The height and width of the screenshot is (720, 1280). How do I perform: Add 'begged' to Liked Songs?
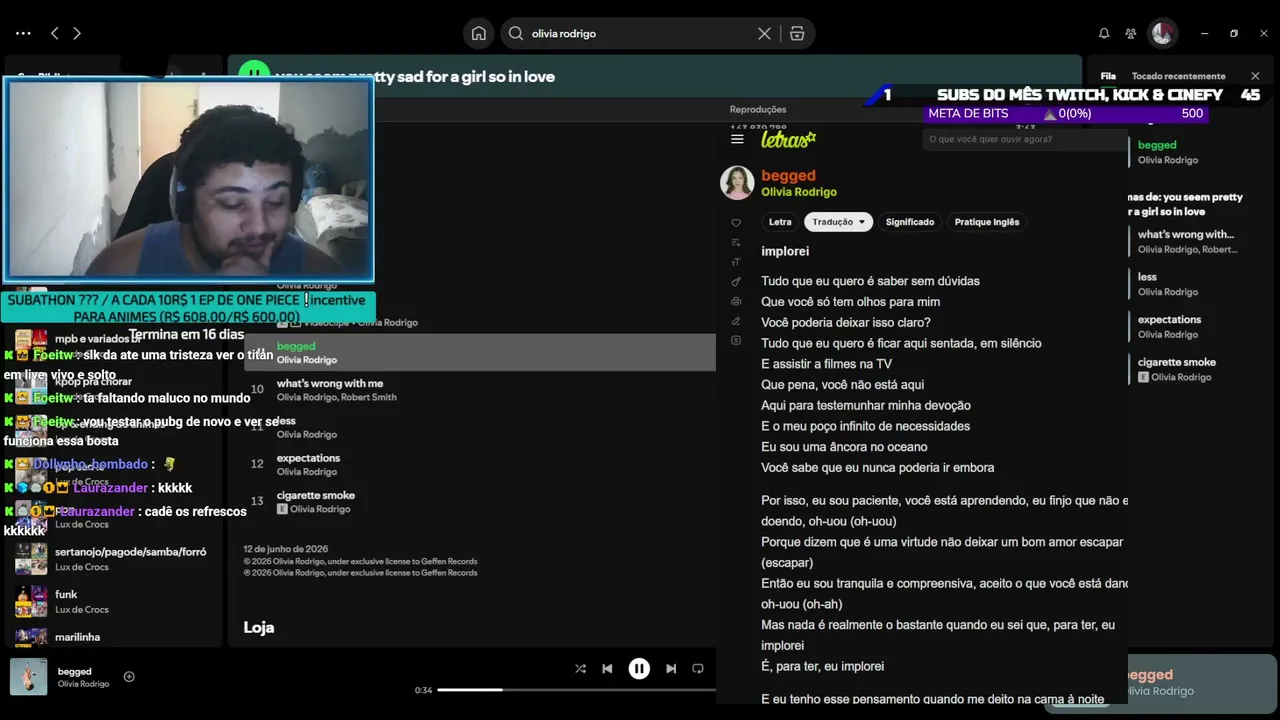click(x=129, y=677)
